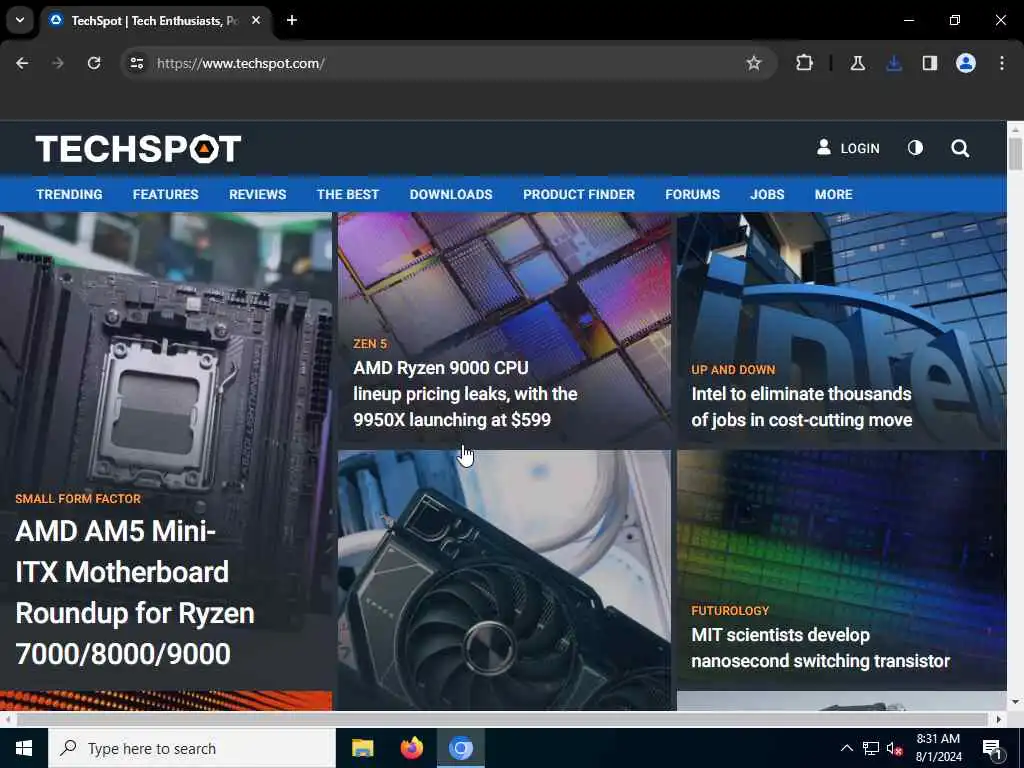Click the horizontal scrollbar right arrow
Viewport: 1024px width, 768px height.
pyautogui.click(x=999, y=719)
